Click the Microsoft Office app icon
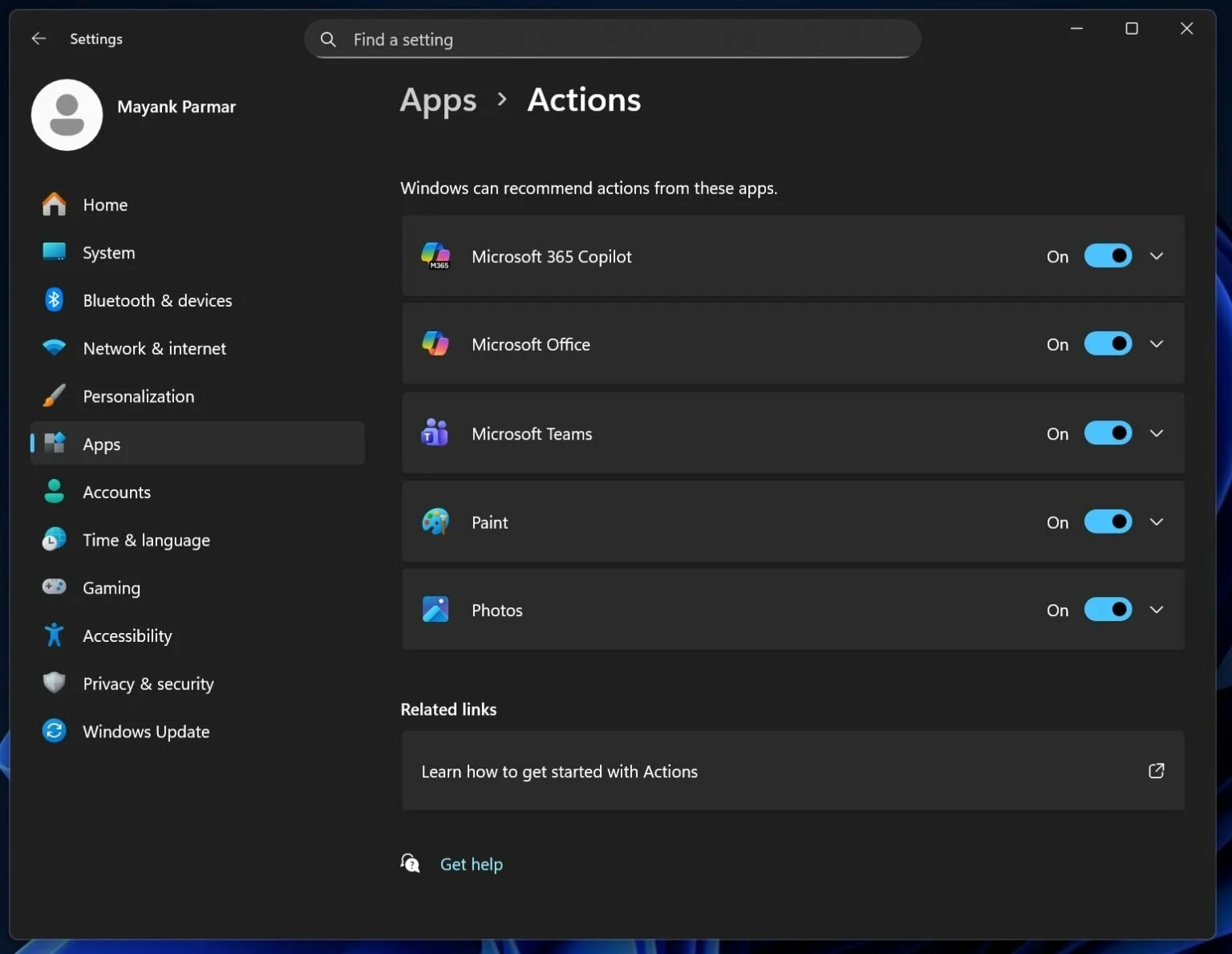The width and height of the screenshot is (1232, 954). click(x=436, y=343)
